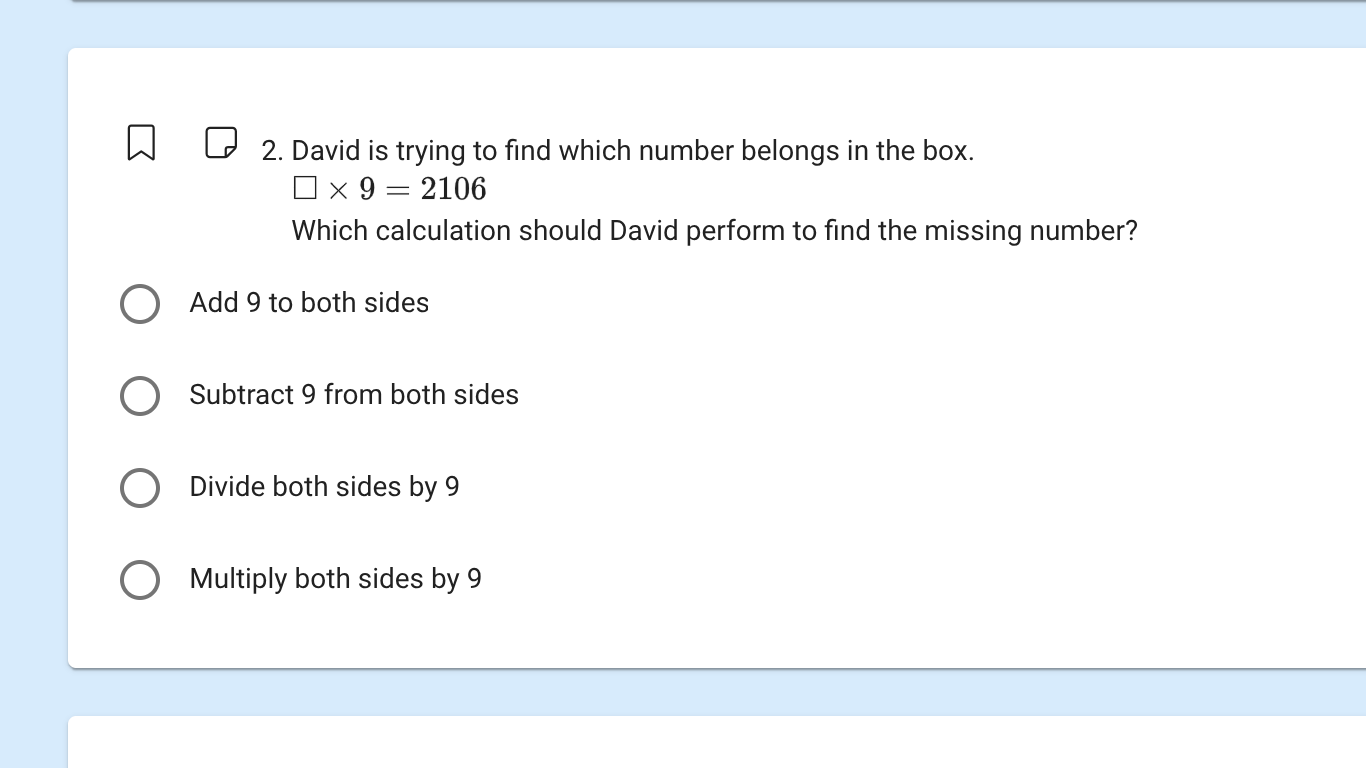The image size is (1366, 768).
Task: Pick 'Divide both sides by 9' answer
Action: click(140, 488)
